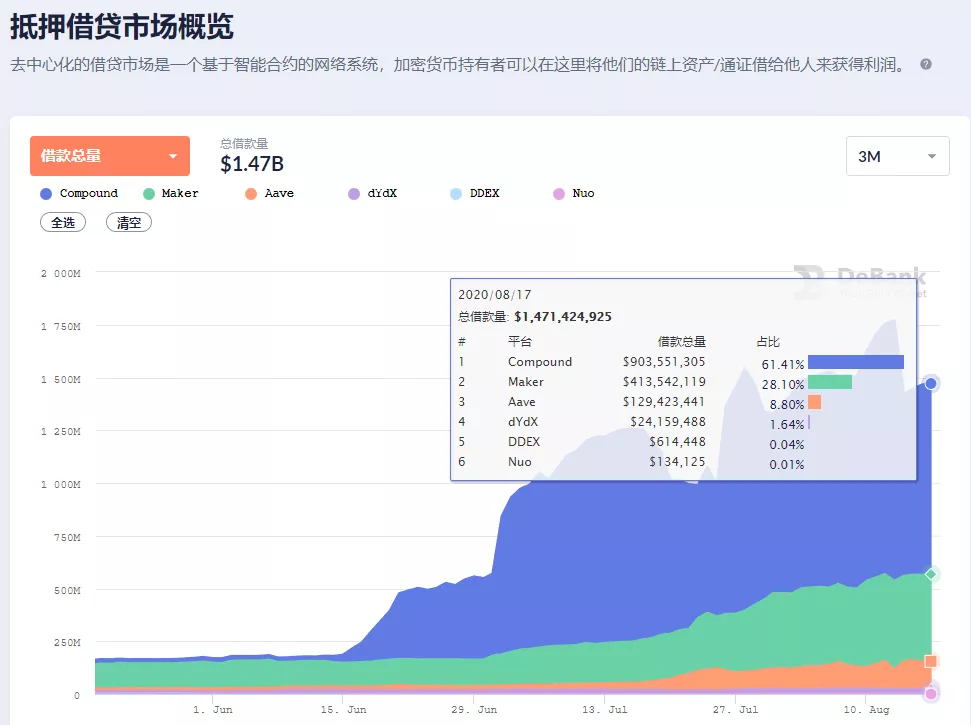This screenshot has height=725, width=971.
Task: Click the y-axis label 1 250M
Action: 61,432
